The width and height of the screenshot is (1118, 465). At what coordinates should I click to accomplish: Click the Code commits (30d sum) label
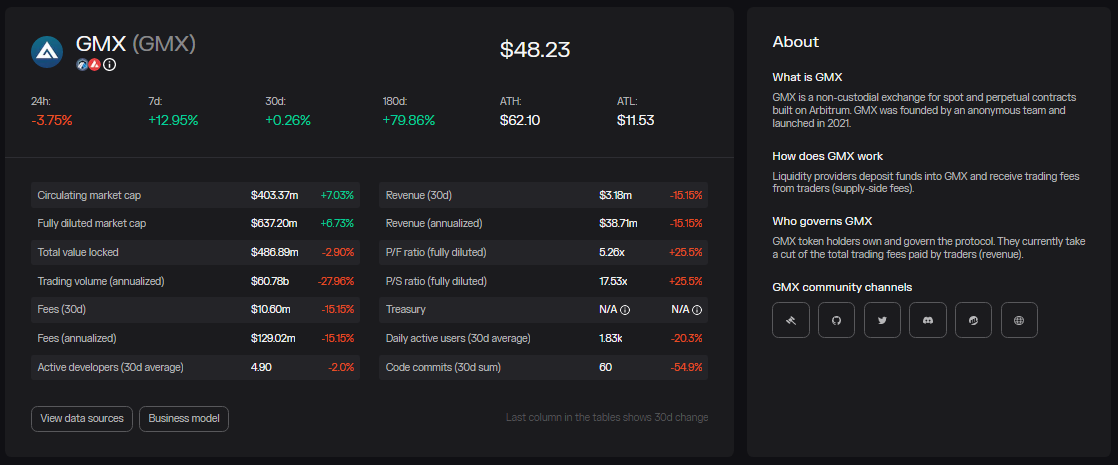tap(443, 367)
